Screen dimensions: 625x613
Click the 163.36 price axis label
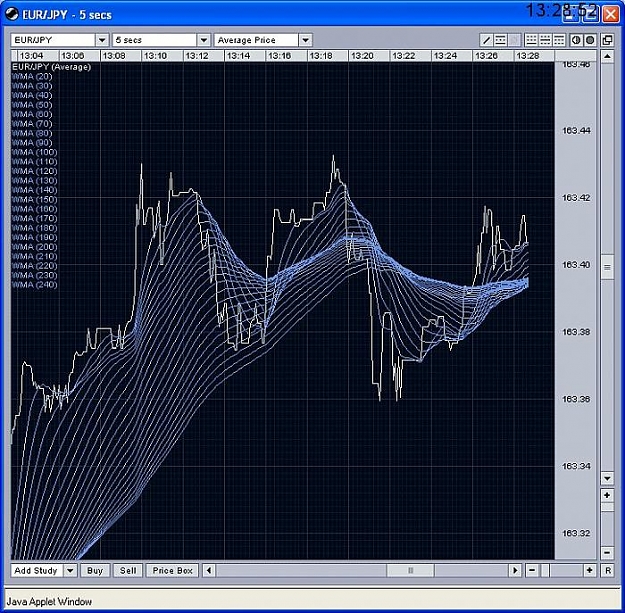coord(576,399)
